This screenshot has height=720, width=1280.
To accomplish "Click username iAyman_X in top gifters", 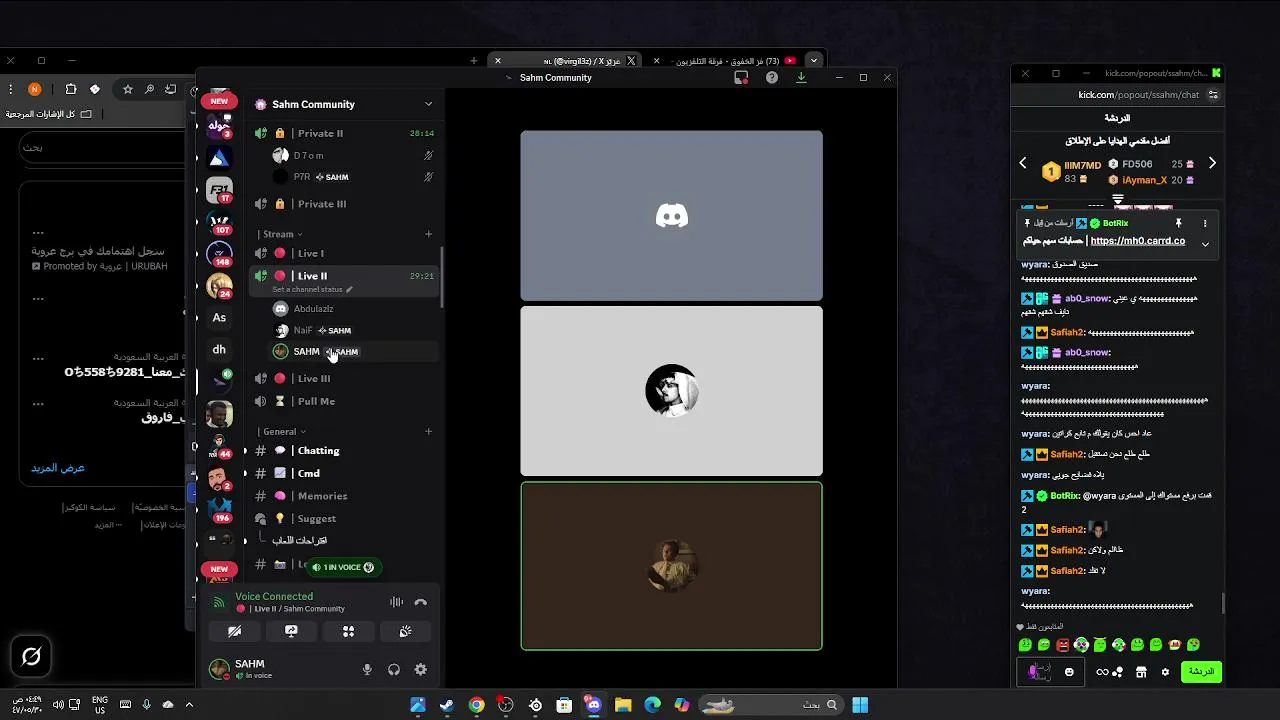I will tap(1145, 180).
